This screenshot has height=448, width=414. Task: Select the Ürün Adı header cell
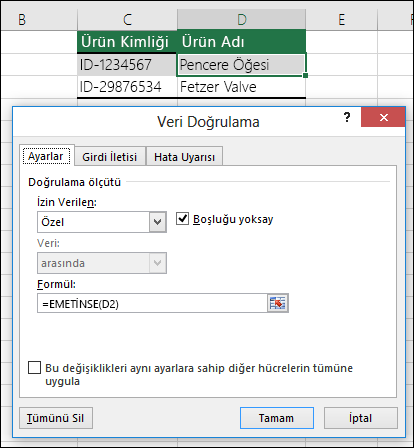click(x=241, y=42)
